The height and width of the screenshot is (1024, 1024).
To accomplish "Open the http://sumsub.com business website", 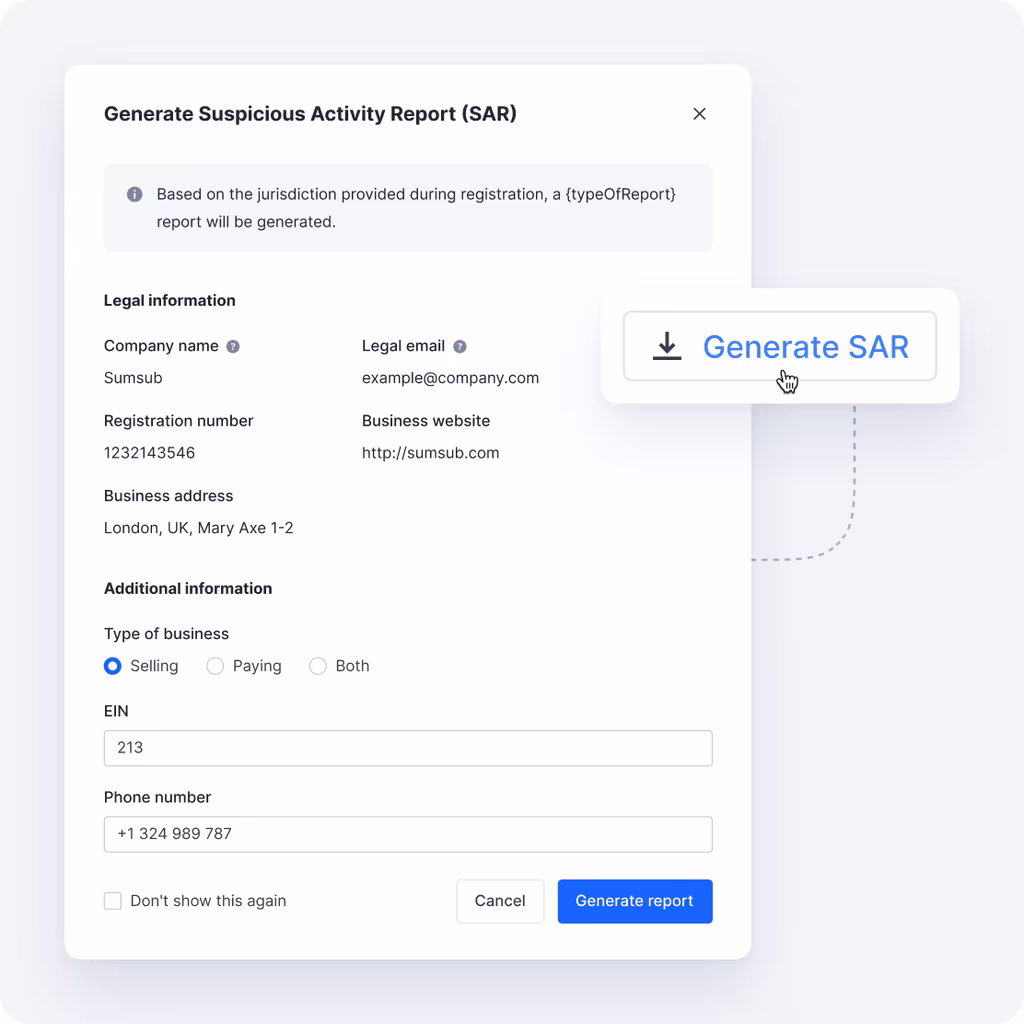I will point(430,453).
